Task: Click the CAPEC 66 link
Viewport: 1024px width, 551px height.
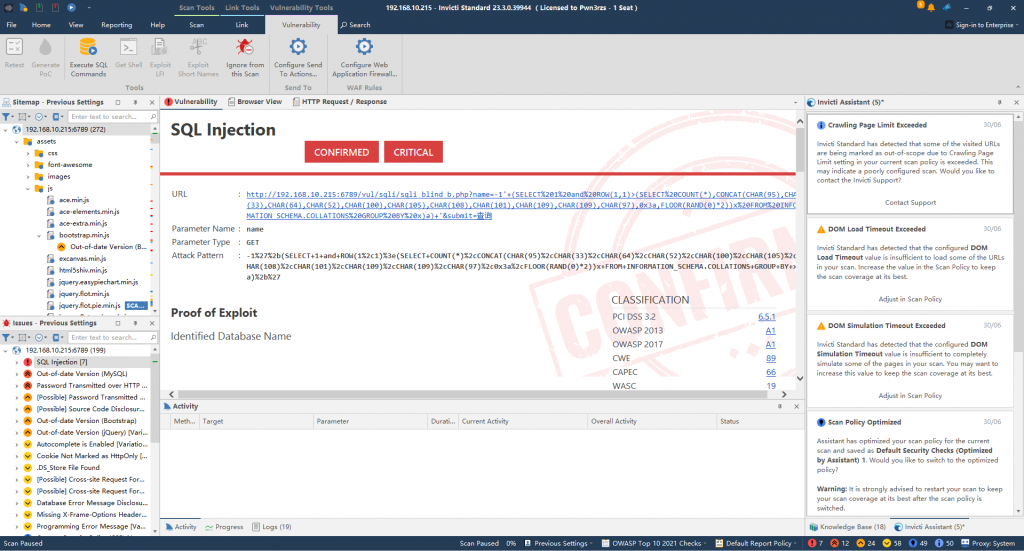Action: [x=771, y=372]
